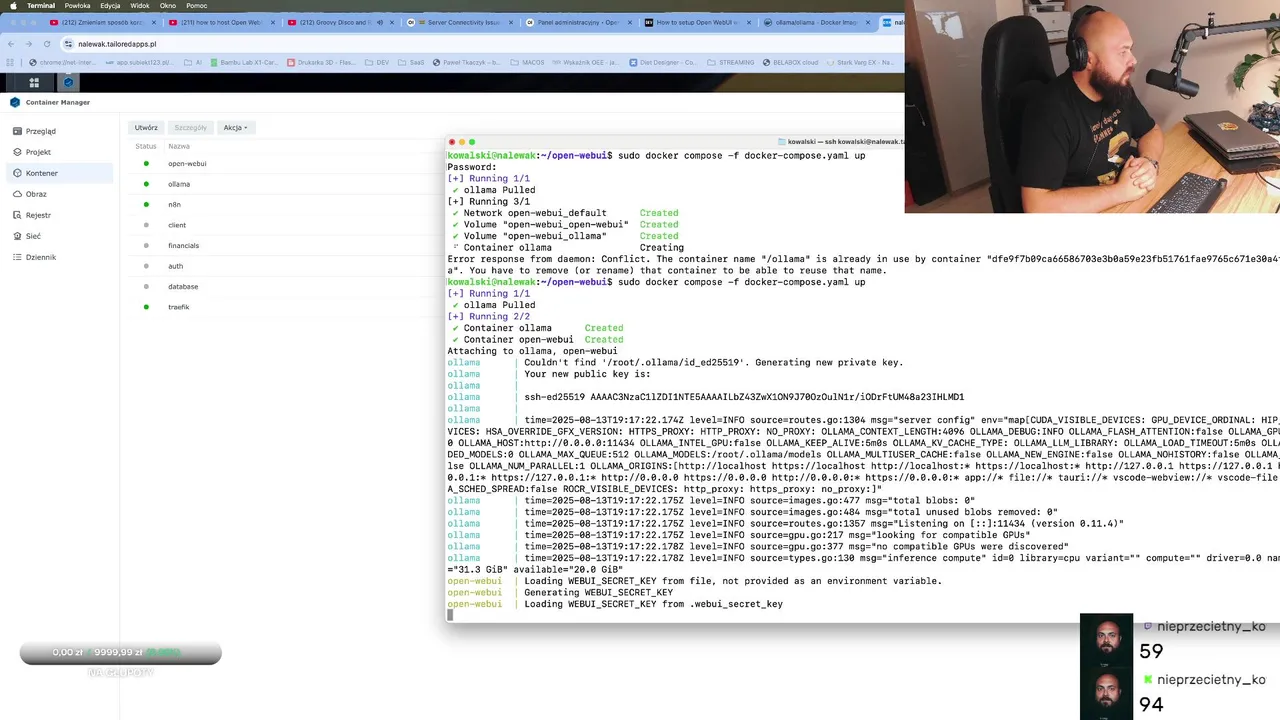Click the site info icon in the address bar

[x=68, y=44]
